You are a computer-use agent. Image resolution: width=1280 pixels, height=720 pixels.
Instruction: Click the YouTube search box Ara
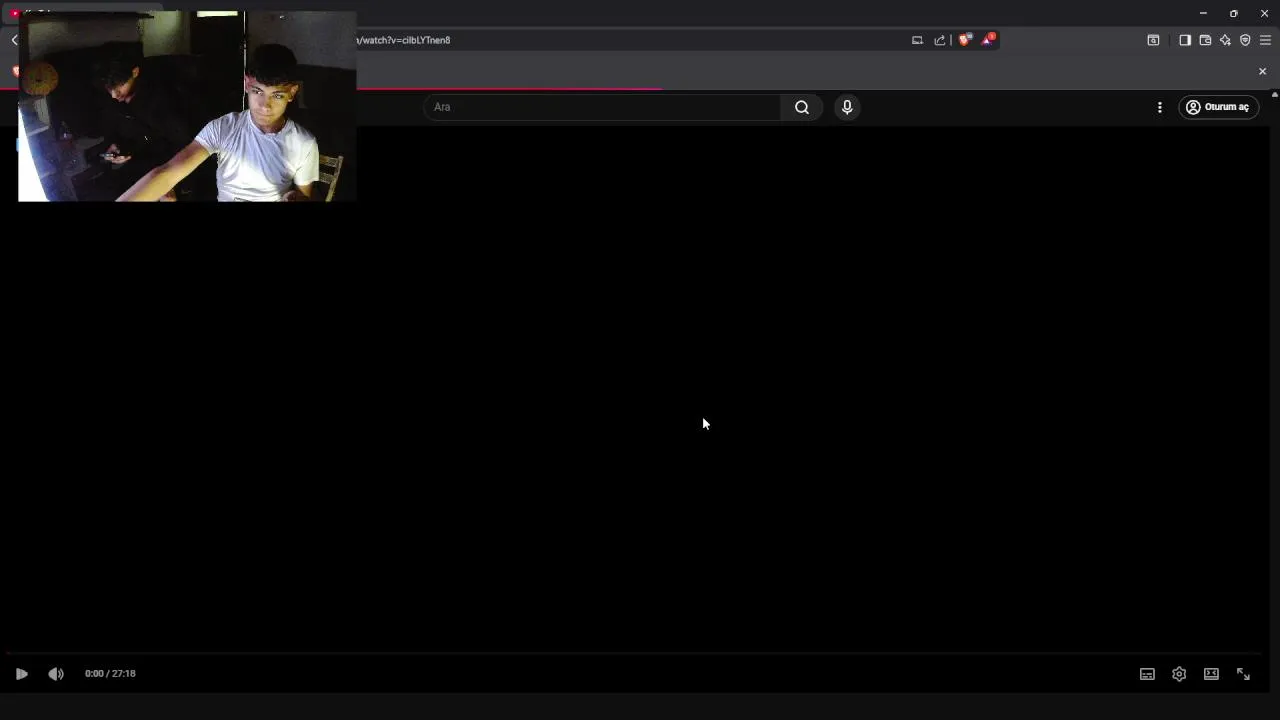[x=602, y=107]
